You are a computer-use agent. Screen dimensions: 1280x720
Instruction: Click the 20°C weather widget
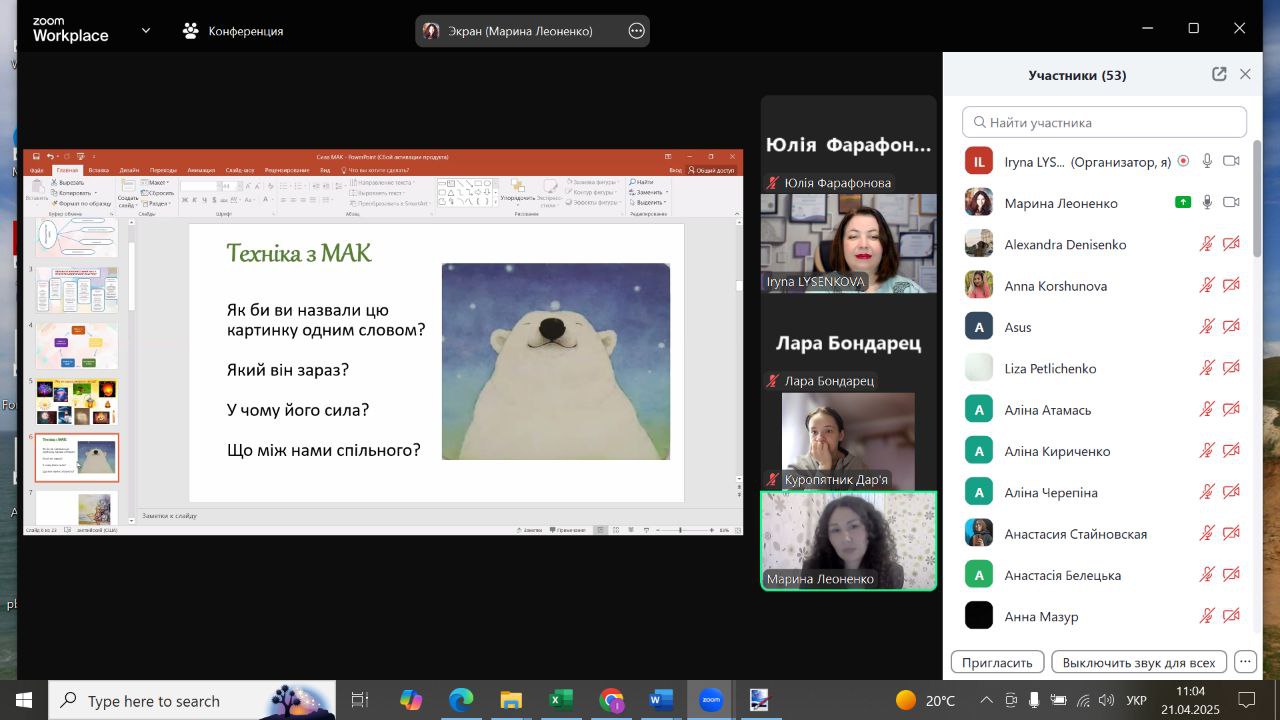coord(925,700)
